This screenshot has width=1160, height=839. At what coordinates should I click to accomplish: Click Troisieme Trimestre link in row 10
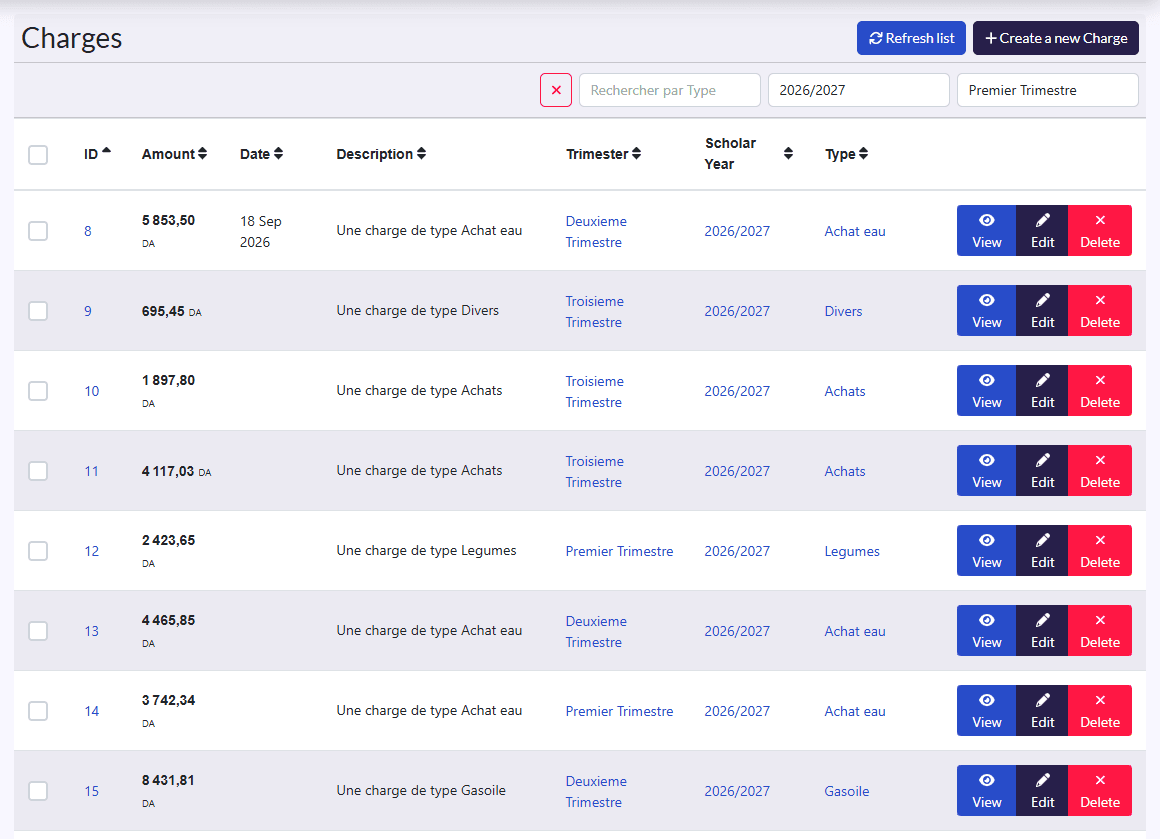point(595,391)
